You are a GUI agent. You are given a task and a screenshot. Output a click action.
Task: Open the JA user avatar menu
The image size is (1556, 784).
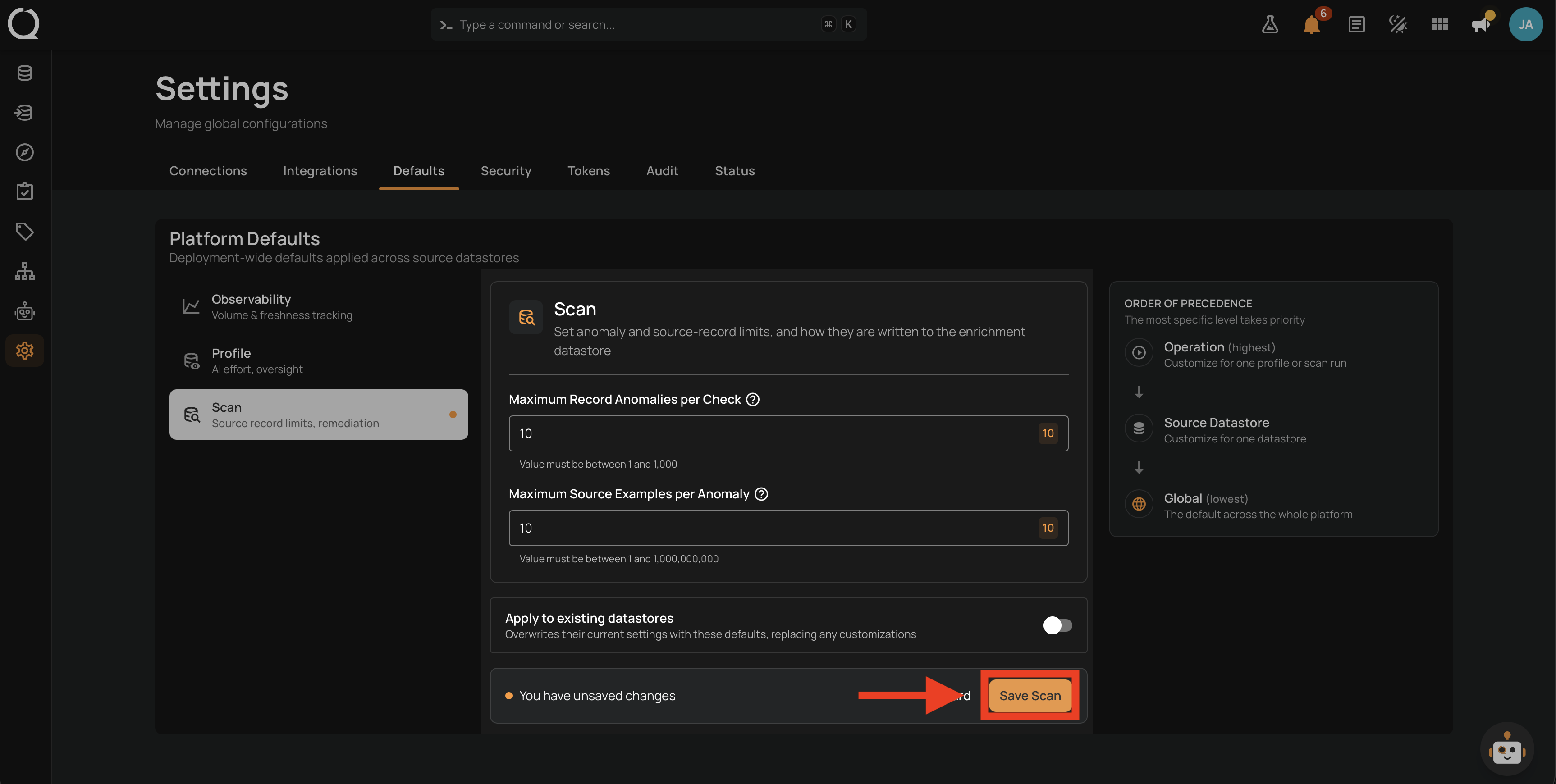coord(1525,24)
